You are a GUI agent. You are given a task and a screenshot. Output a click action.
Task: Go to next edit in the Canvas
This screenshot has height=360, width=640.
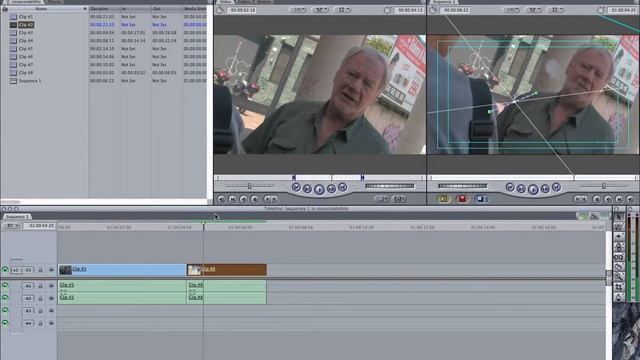(556, 187)
